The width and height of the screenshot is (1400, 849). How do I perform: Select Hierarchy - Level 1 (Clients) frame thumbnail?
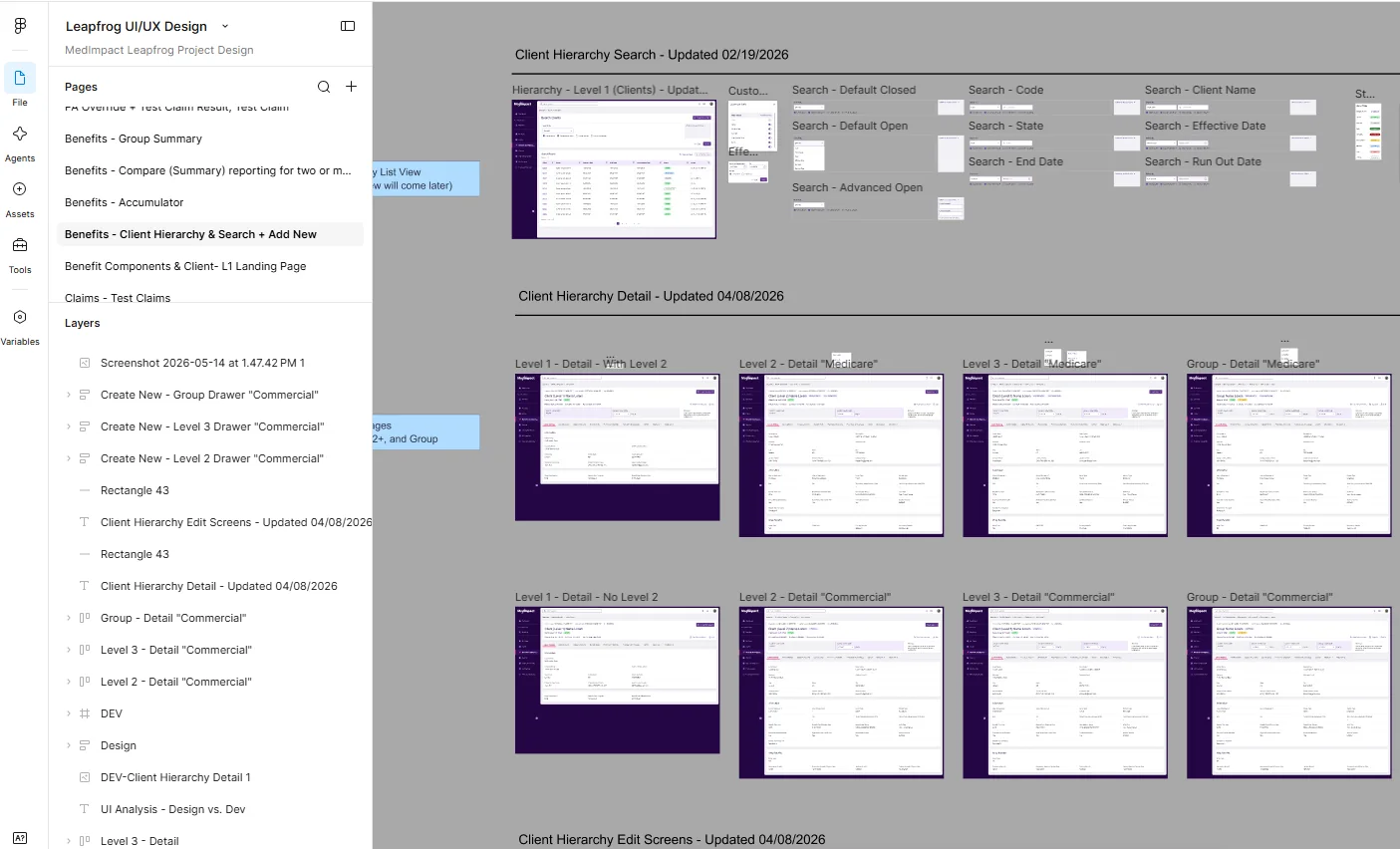point(614,169)
